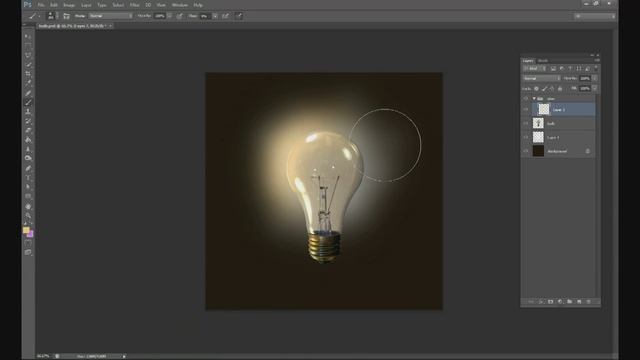Collapse the layer group triangle
Viewport: 640px width, 360px height.
pyautogui.click(x=534, y=99)
